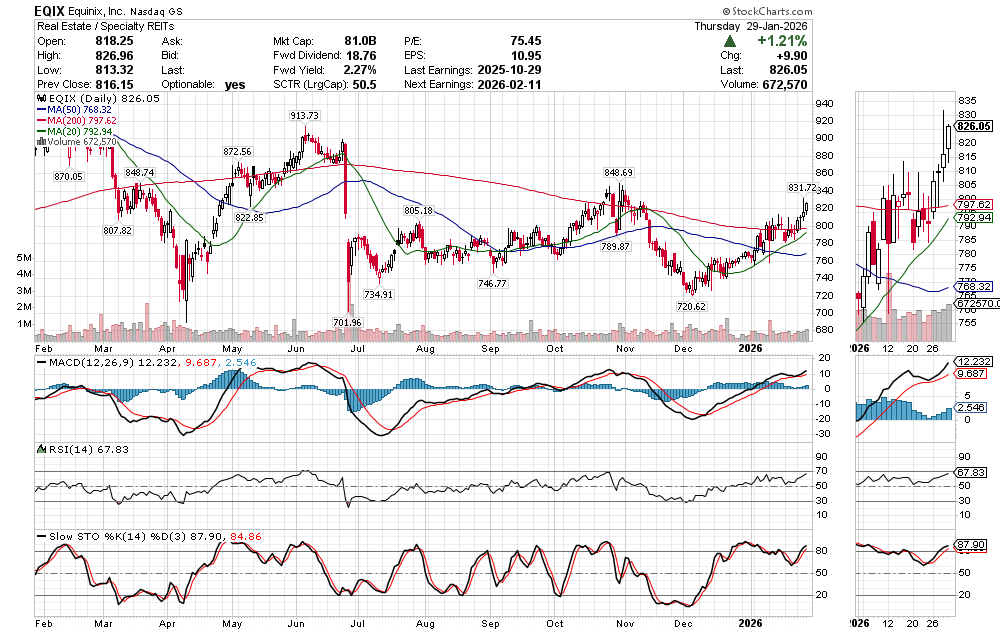Click the 913.73 peak price label
This screenshot has height=633, width=1000.
(x=304, y=116)
